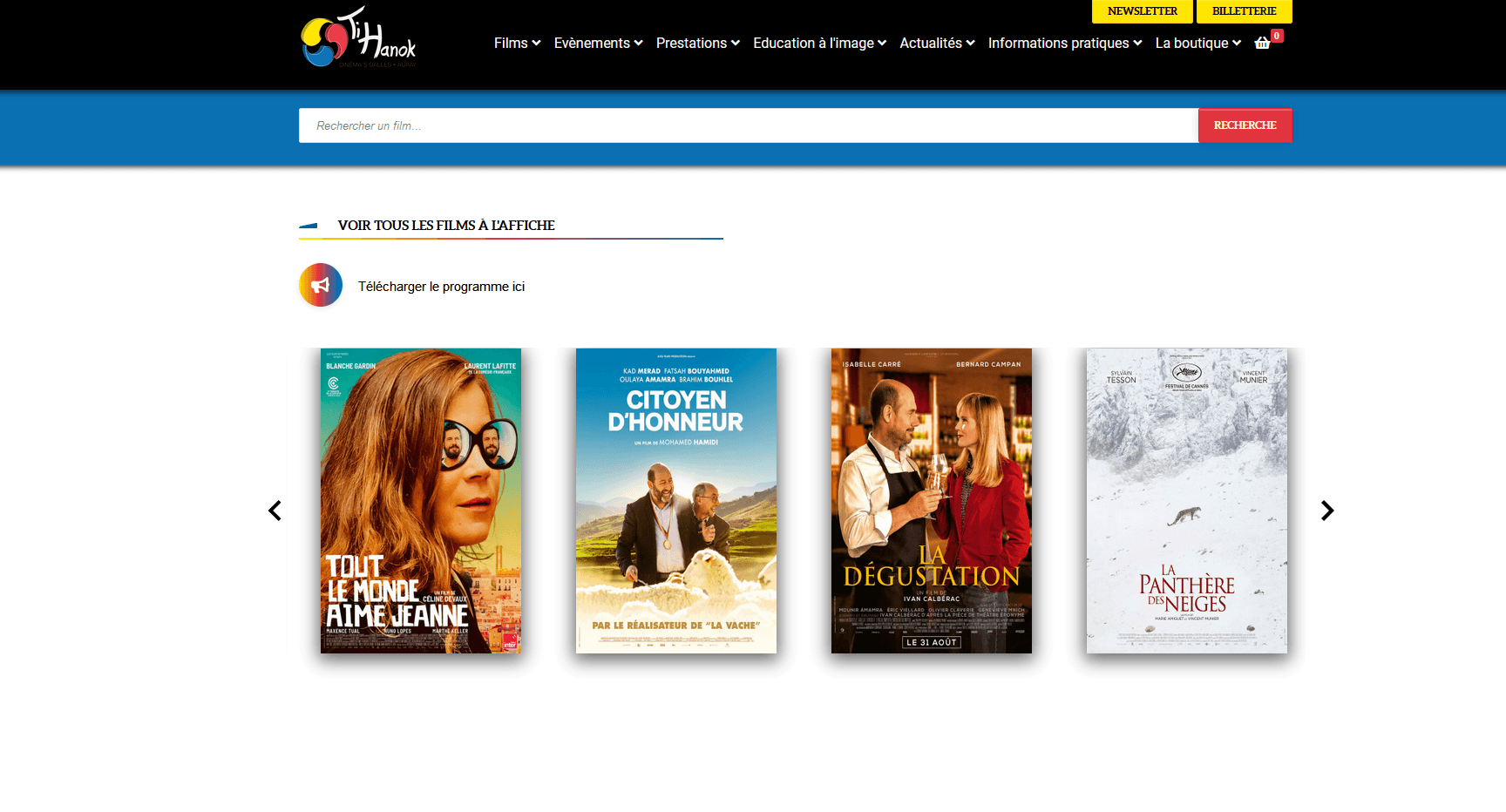
Task: Click the red RECHERCHE button
Action: tap(1245, 125)
